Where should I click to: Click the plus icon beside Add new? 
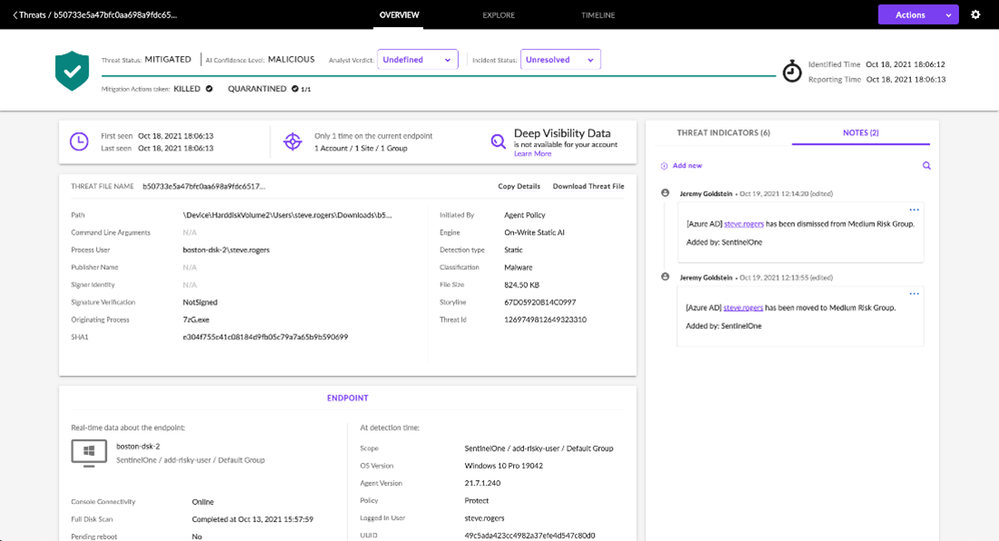[x=664, y=166]
